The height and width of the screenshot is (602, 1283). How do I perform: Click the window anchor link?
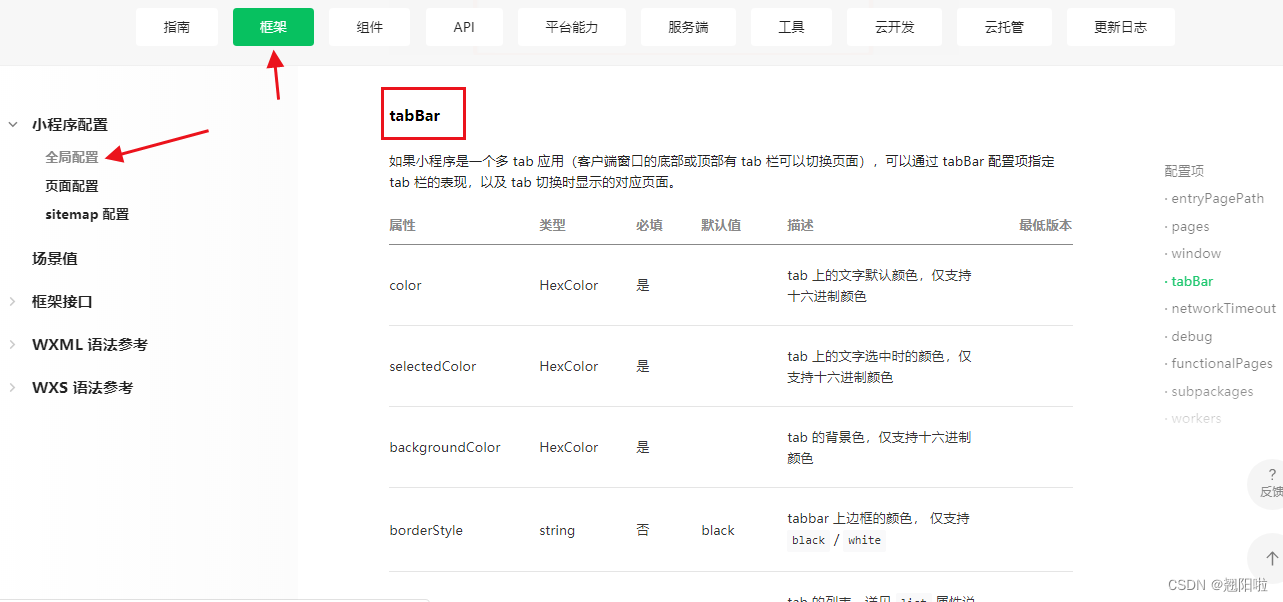(1197, 253)
